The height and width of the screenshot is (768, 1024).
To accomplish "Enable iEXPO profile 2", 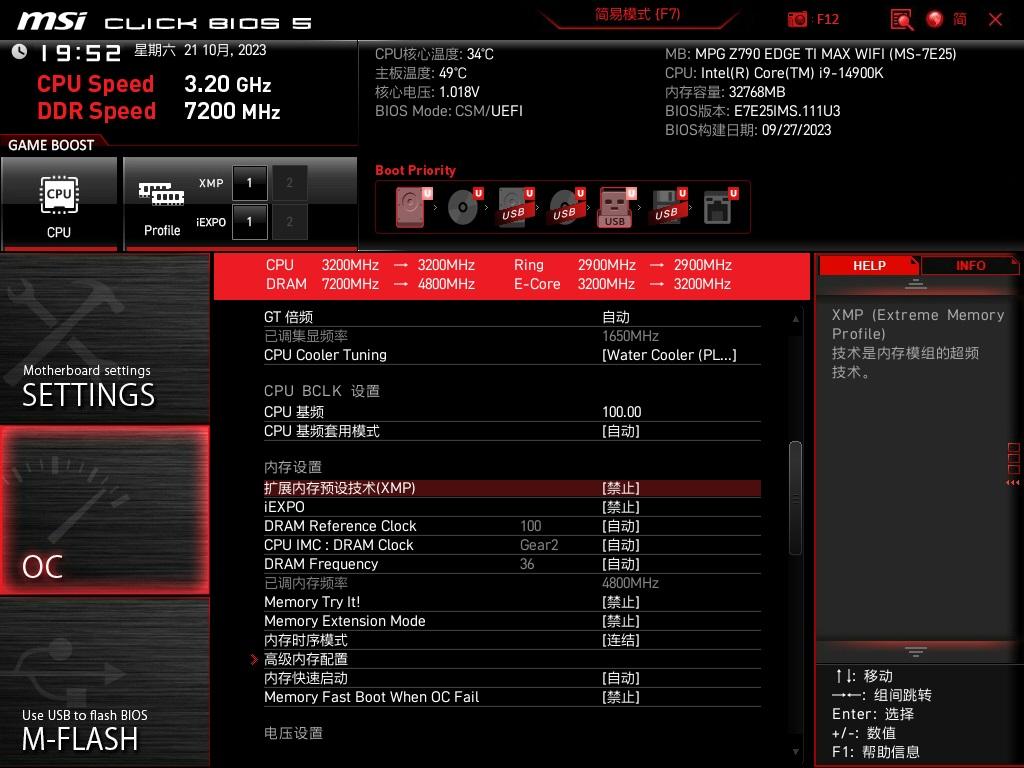I will point(289,222).
